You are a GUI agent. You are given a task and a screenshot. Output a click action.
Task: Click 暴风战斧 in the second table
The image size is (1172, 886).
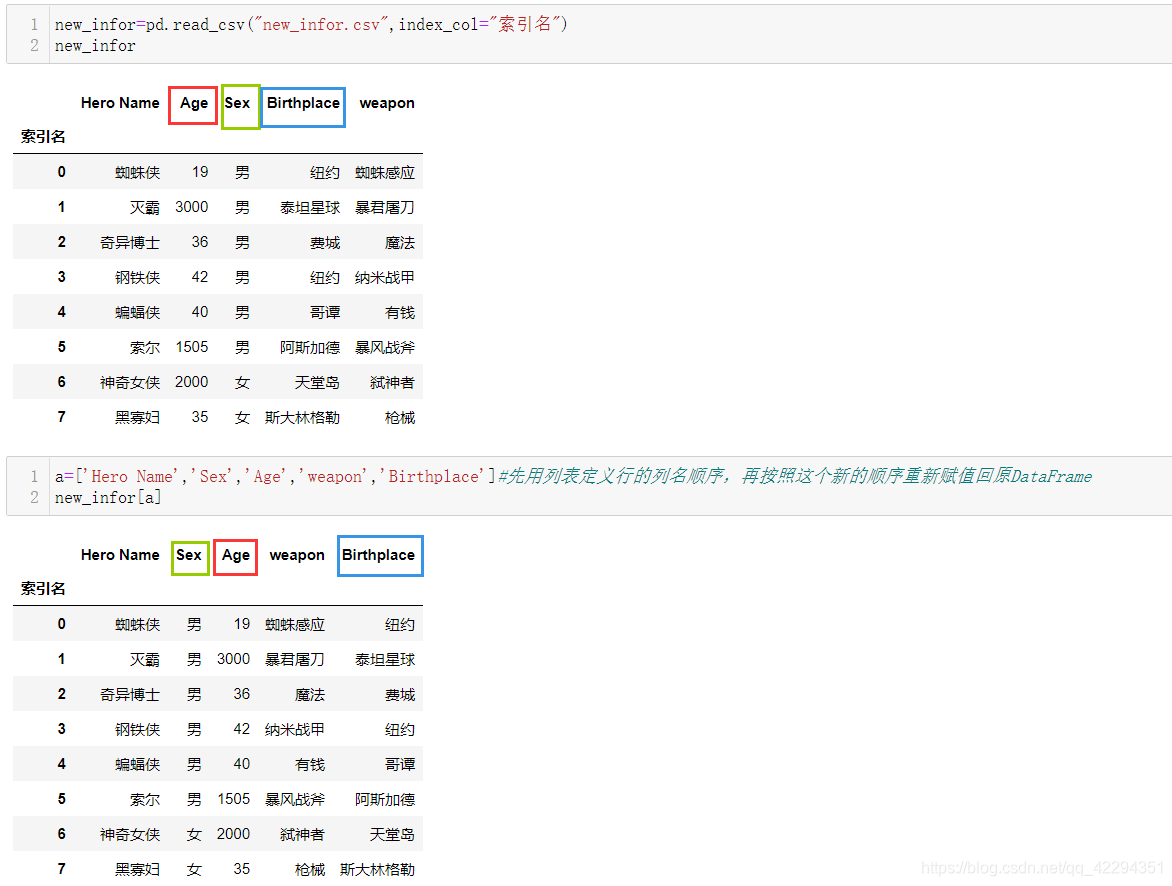pos(295,799)
